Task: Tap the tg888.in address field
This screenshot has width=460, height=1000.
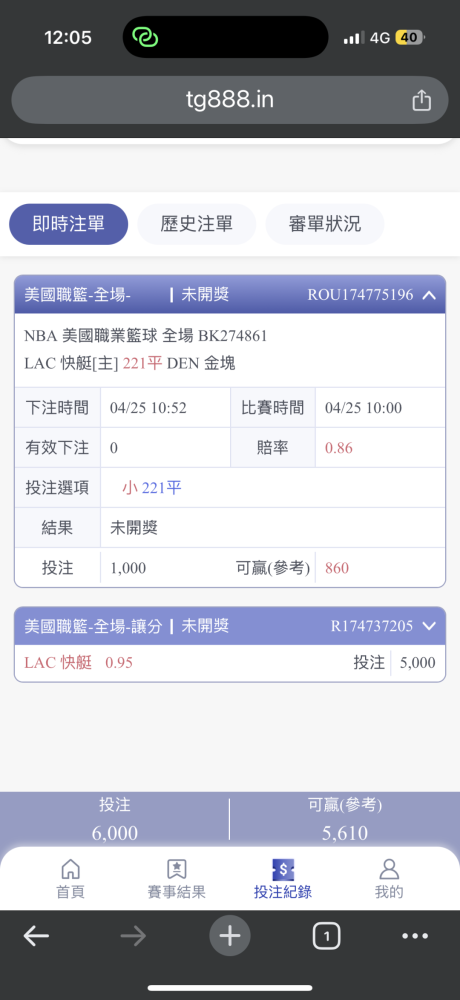Action: tap(230, 100)
